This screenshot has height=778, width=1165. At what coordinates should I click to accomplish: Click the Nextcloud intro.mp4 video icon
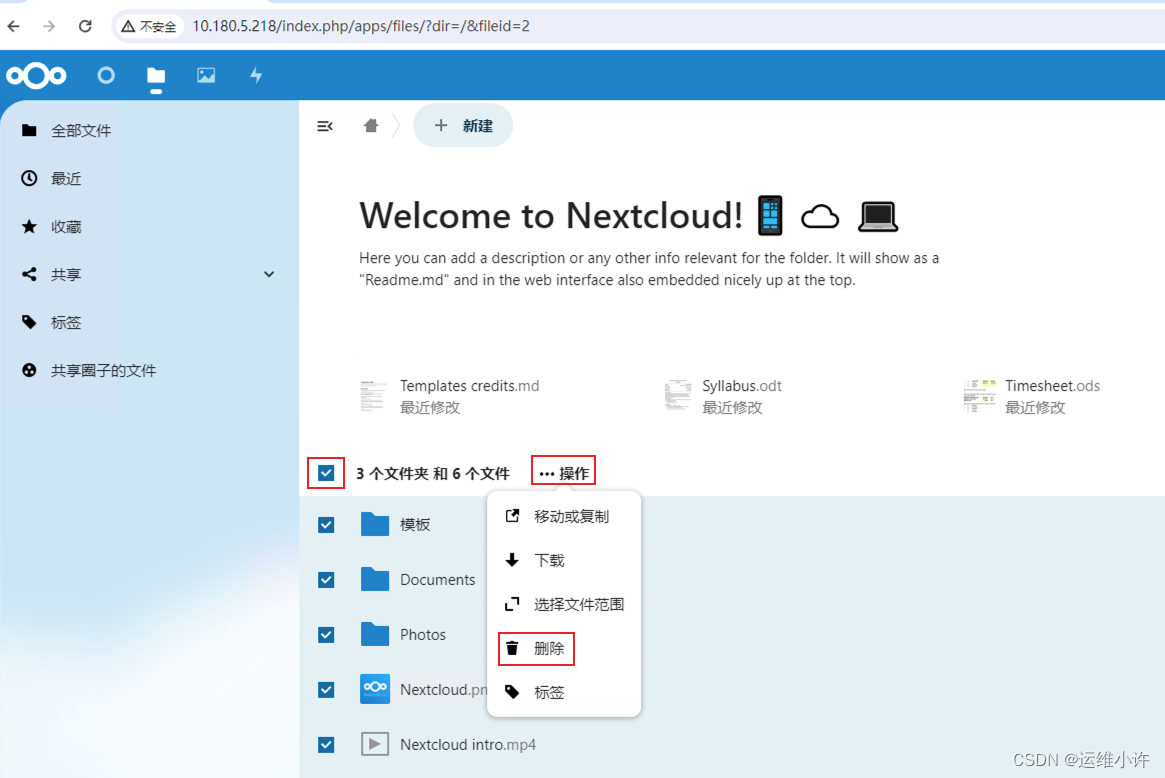(x=375, y=744)
